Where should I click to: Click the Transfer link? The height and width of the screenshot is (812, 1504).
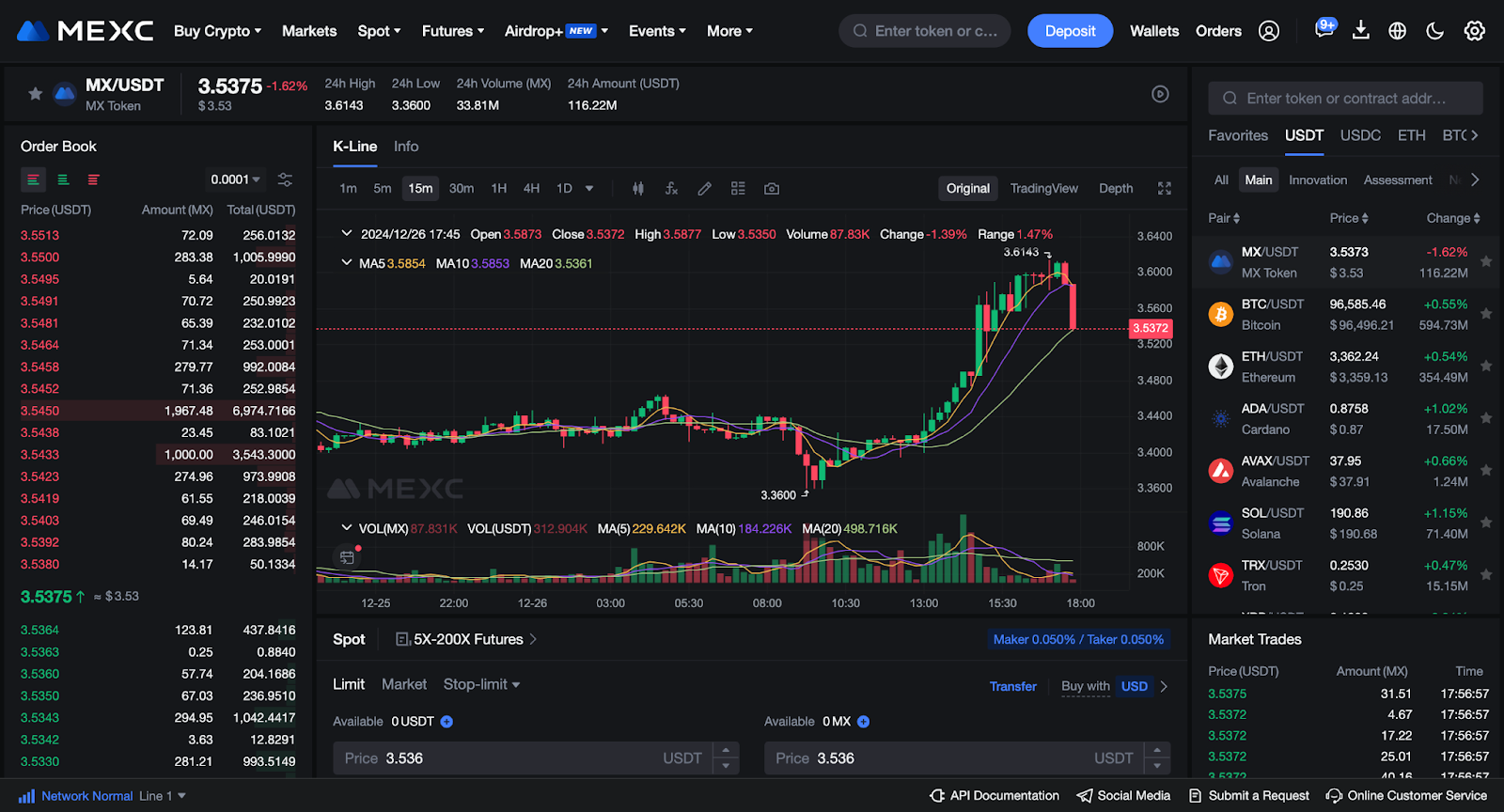(x=1012, y=686)
